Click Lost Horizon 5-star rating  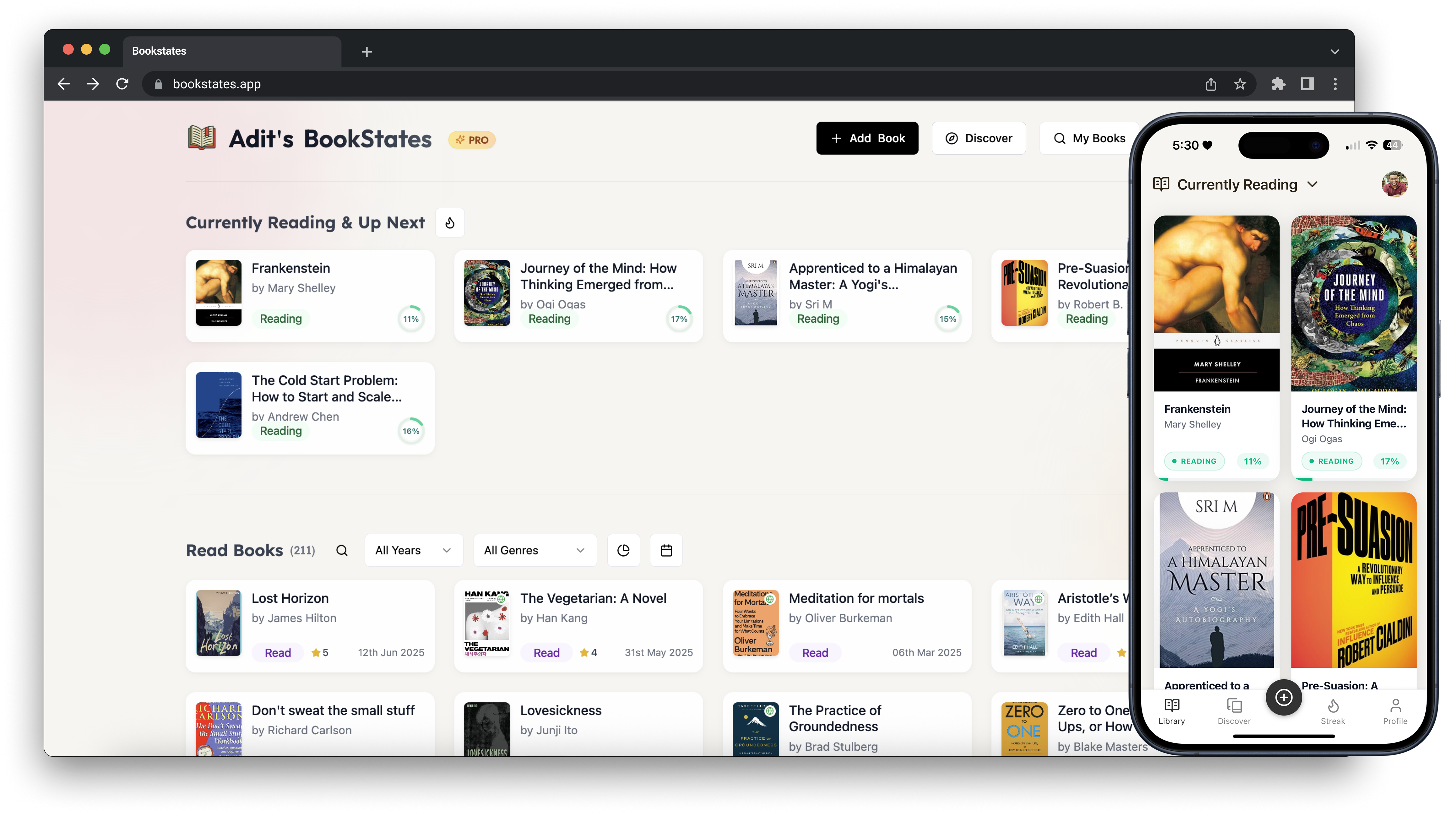[x=320, y=653]
